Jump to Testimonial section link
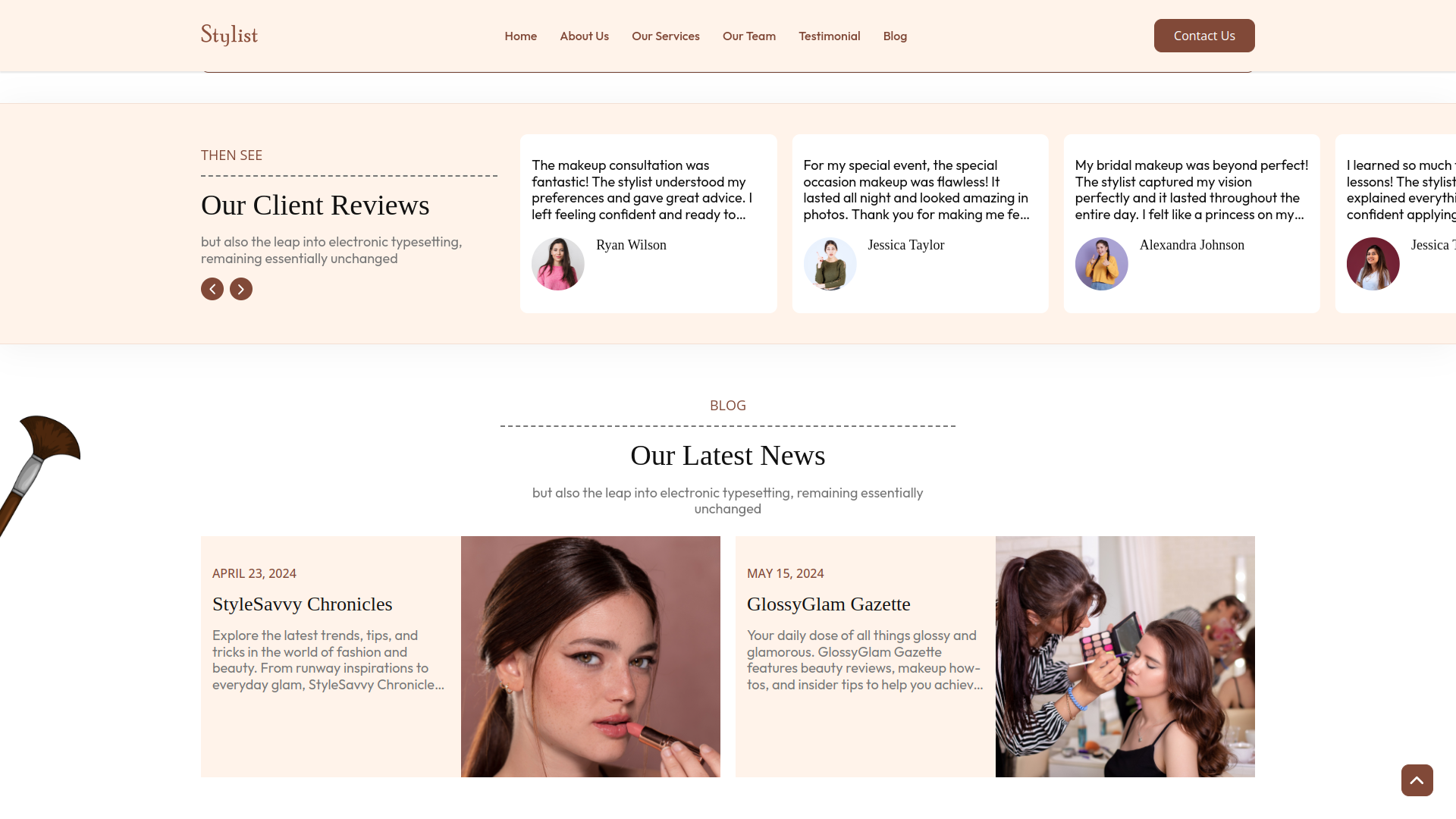Viewport: 1456px width, 819px height. tap(829, 36)
